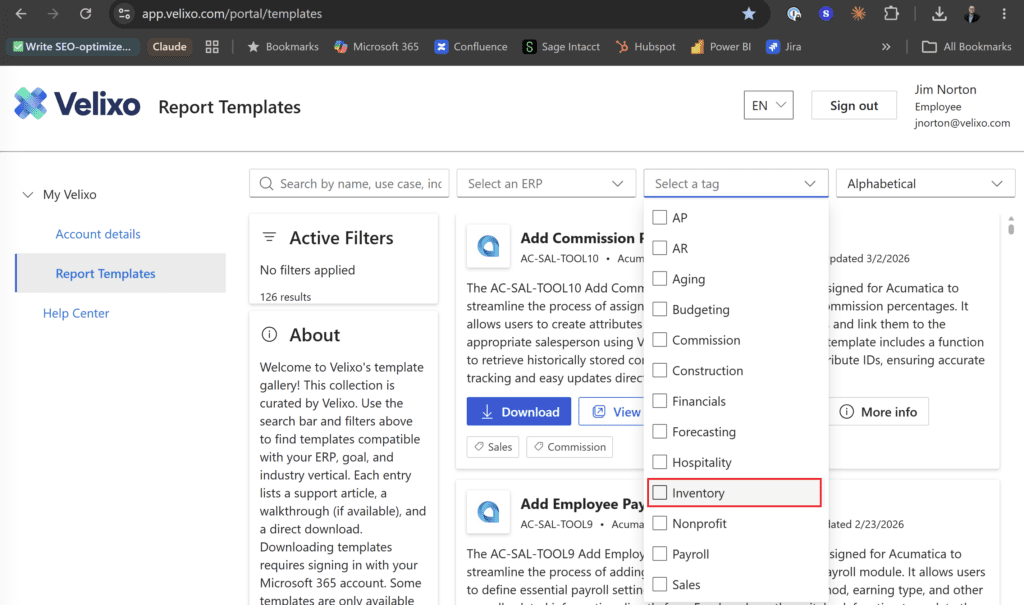1024x605 pixels.
Task: Select Report Templates in sidebar
Action: 121,273
